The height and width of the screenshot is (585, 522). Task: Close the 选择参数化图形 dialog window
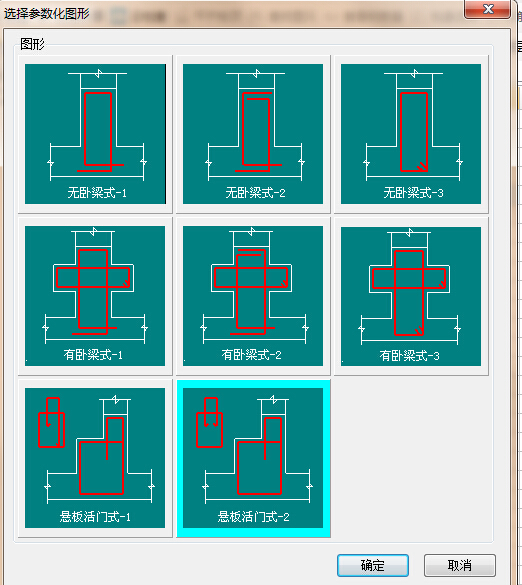pyautogui.click(x=487, y=9)
